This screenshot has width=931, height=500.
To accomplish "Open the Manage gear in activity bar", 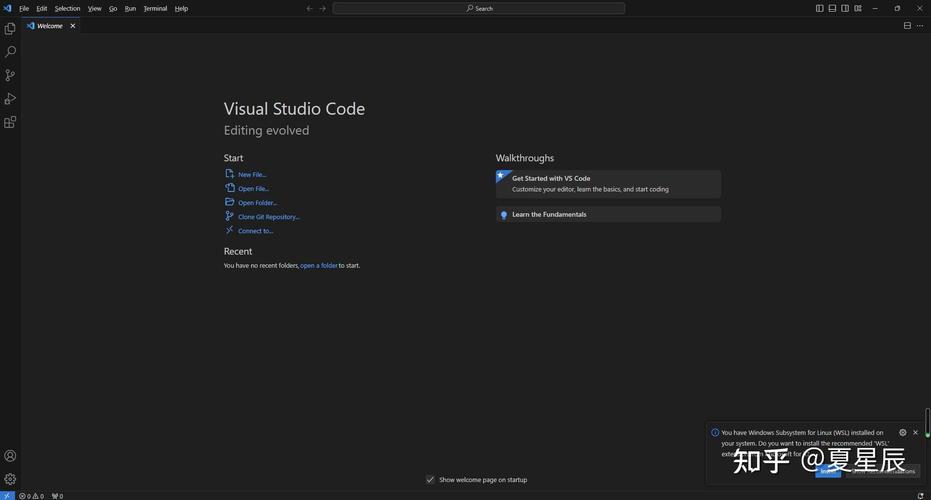I will pos(10,479).
